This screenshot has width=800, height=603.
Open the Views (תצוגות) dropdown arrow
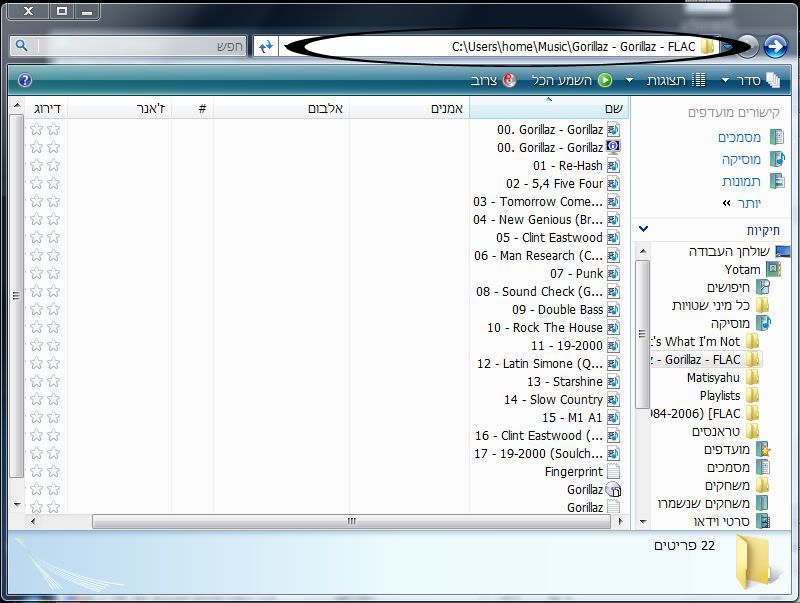[630, 80]
